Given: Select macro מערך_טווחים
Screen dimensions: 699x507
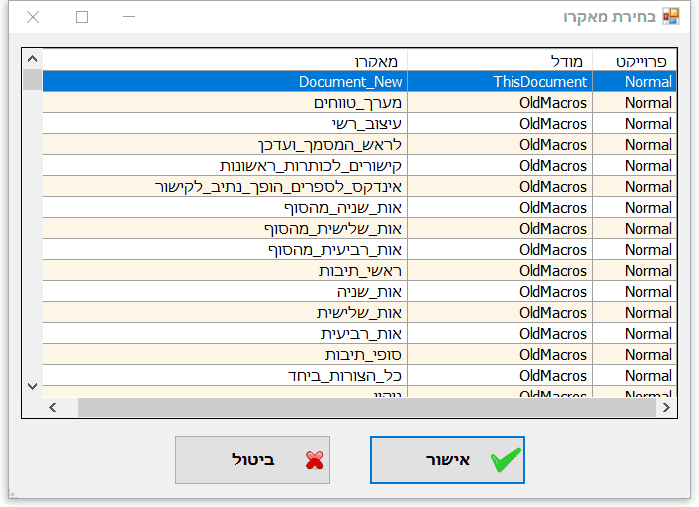Looking at the screenshot, I should tap(225, 103).
